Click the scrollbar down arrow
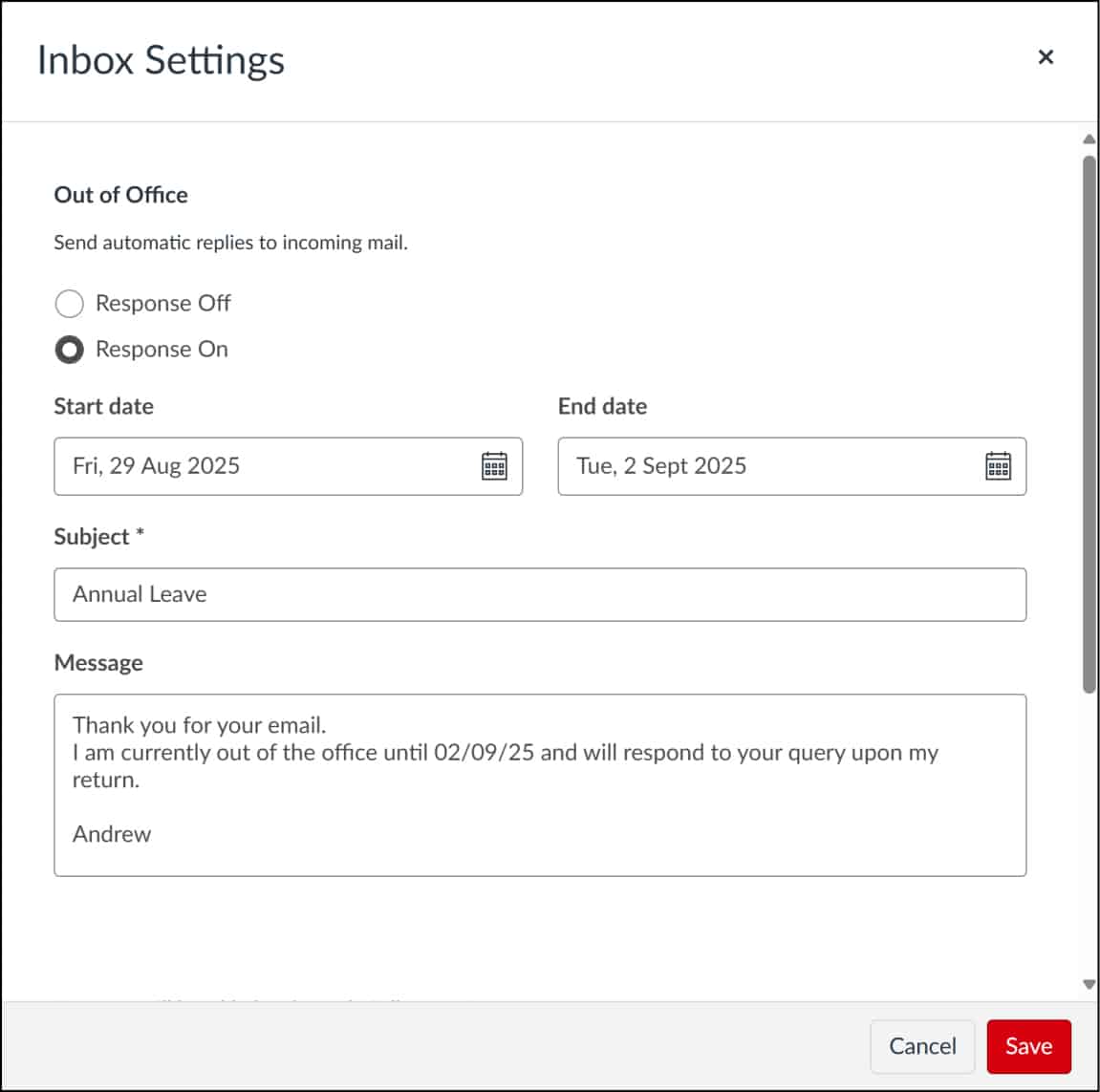Screen dimensions: 1100x1092 tap(1089, 984)
